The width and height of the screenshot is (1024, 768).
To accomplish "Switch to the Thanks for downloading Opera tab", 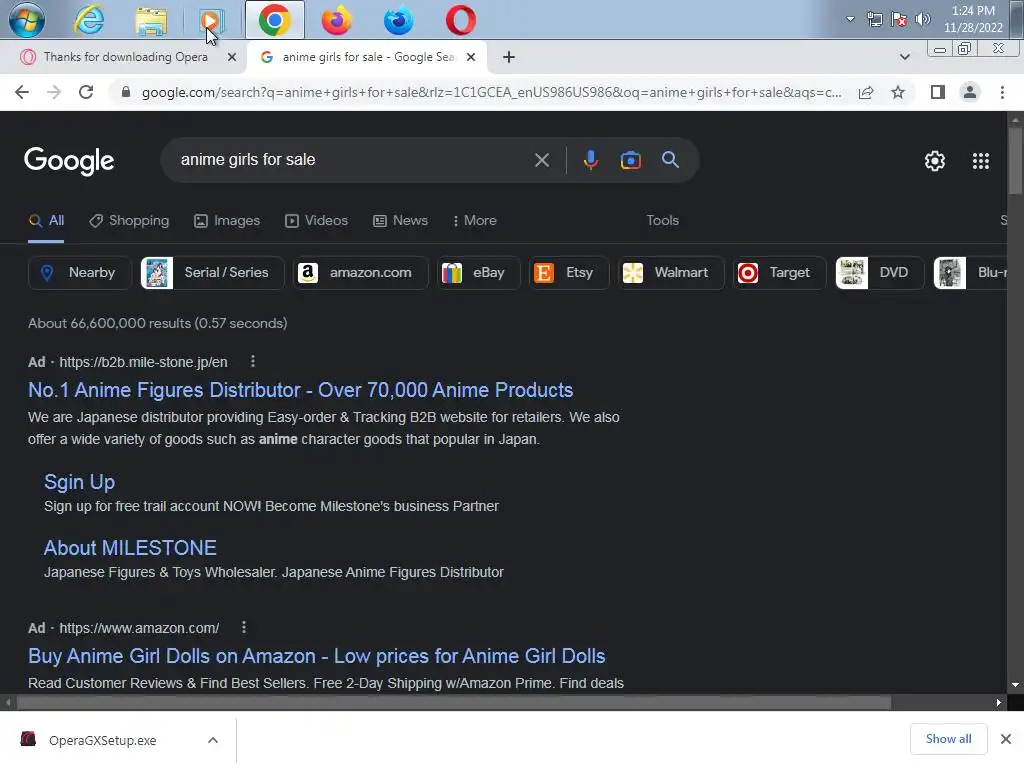I will 125,57.
